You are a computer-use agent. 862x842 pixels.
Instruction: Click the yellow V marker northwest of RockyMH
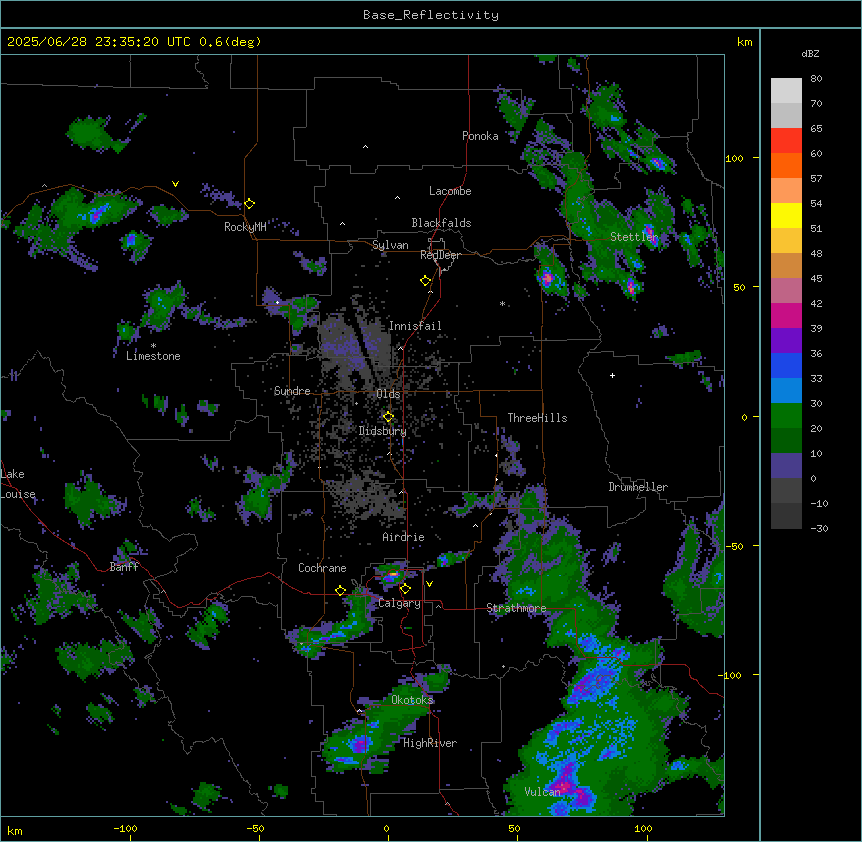pos(175,184)
